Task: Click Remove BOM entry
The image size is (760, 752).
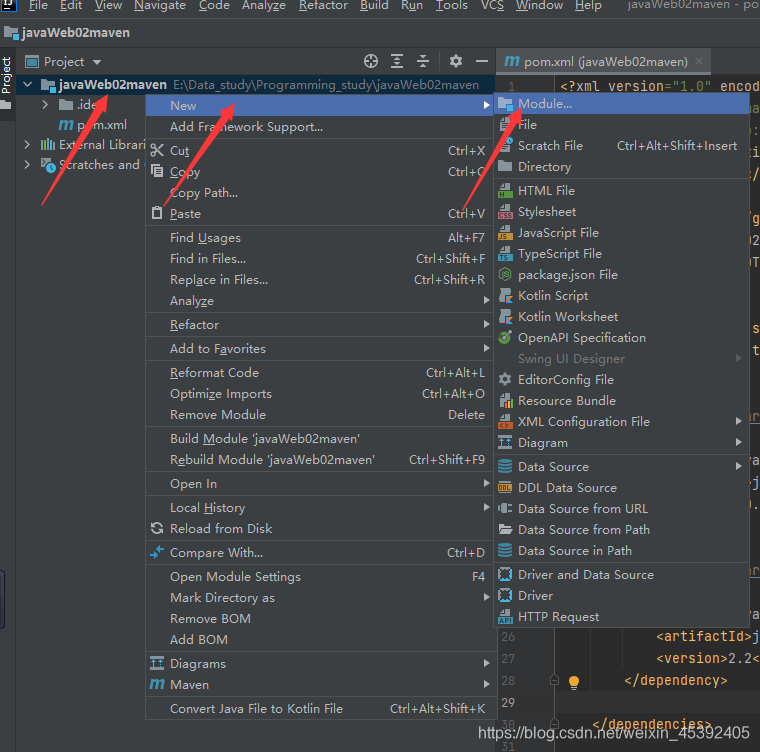Action: click(x=319, y=618)
